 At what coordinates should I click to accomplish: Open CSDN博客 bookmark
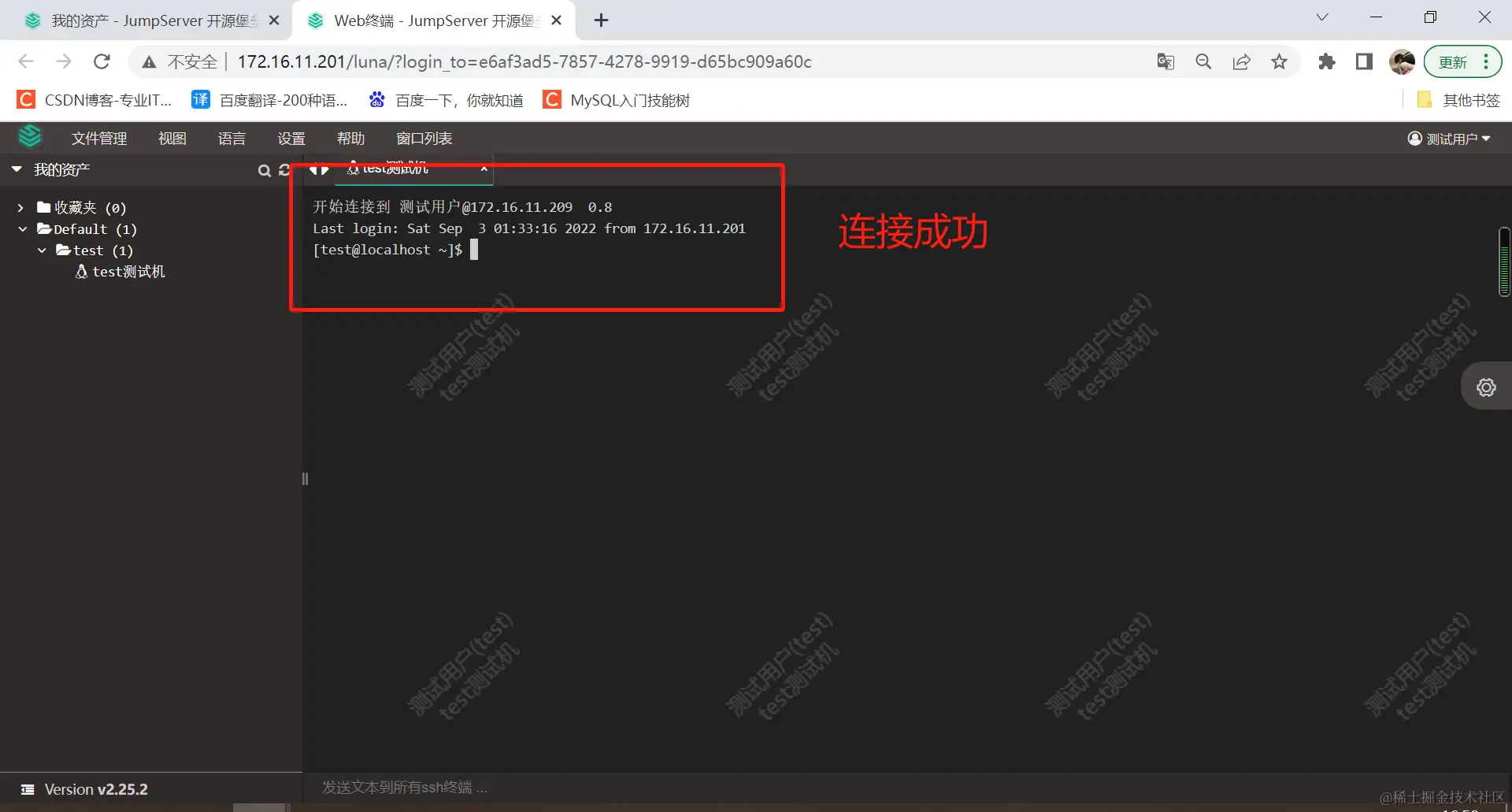pyautogui.click(x=94, y=100)
